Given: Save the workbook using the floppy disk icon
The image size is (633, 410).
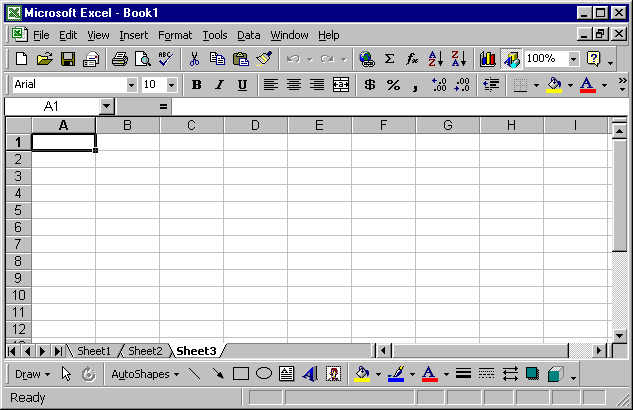Looking at the screenshot, I should click(x=68, y=59).
